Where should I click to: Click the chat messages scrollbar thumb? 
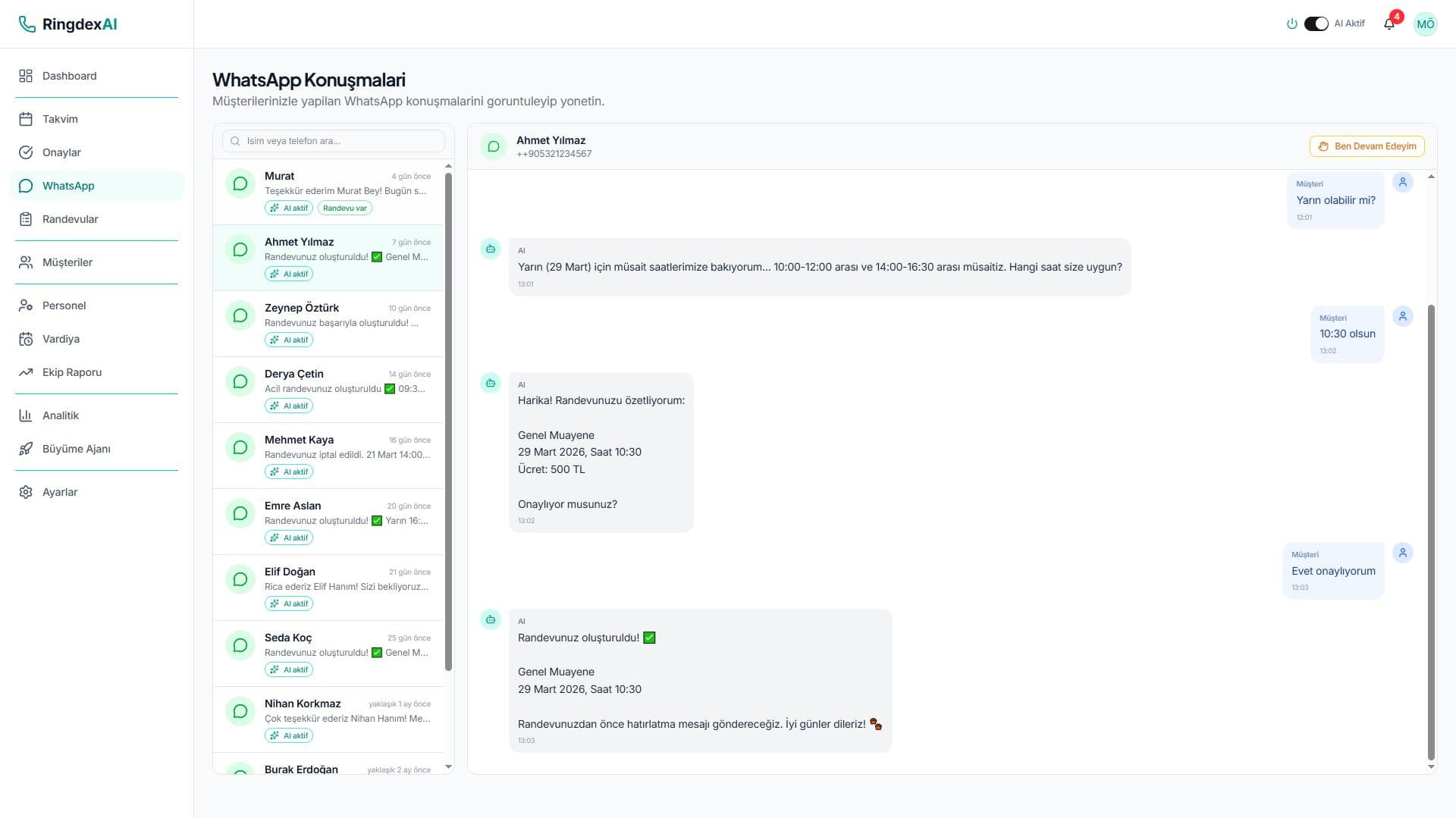[x=1431, y=532]
